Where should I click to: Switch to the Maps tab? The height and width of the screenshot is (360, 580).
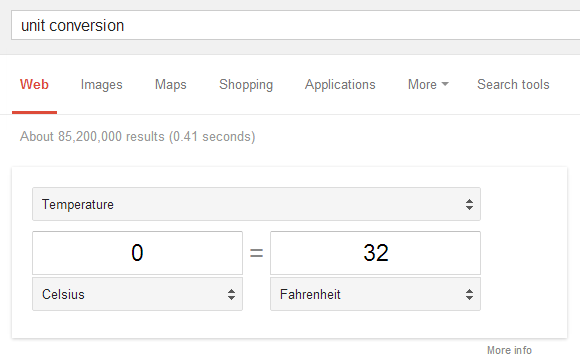pyautogui.click(x=171, y=85)
